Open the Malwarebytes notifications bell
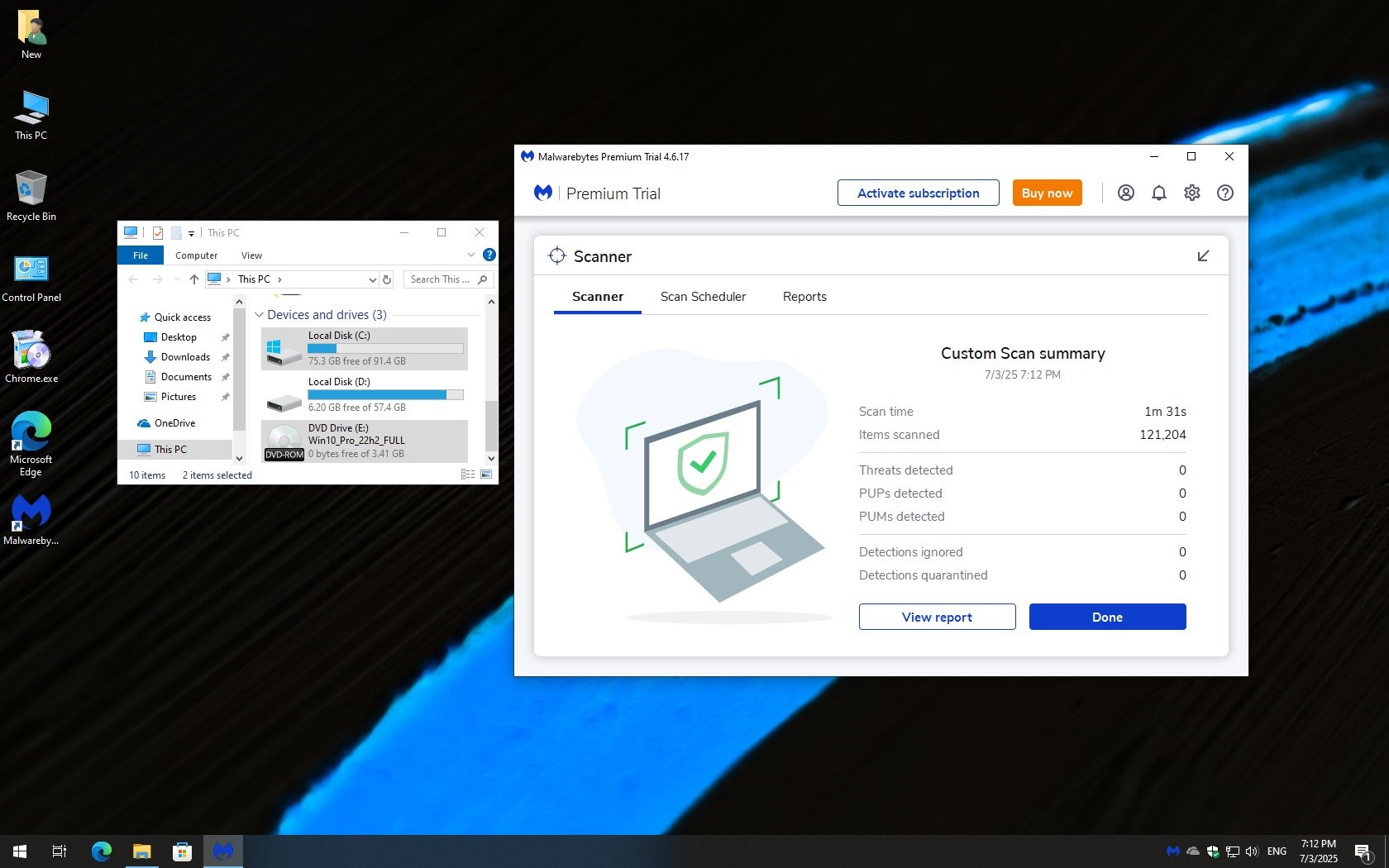This screenshot has height=868, width=1389. click(x=1159, y=193)
